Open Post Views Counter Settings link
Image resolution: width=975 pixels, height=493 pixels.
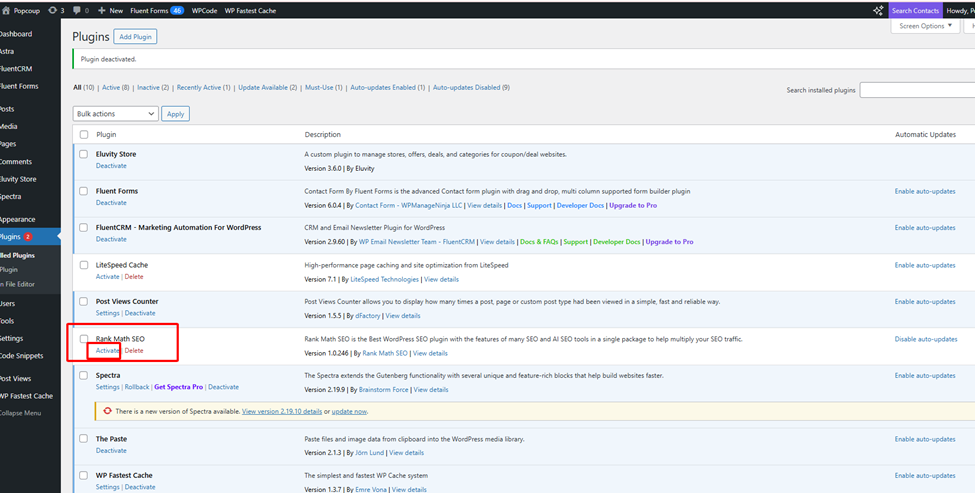click(108, 313)
